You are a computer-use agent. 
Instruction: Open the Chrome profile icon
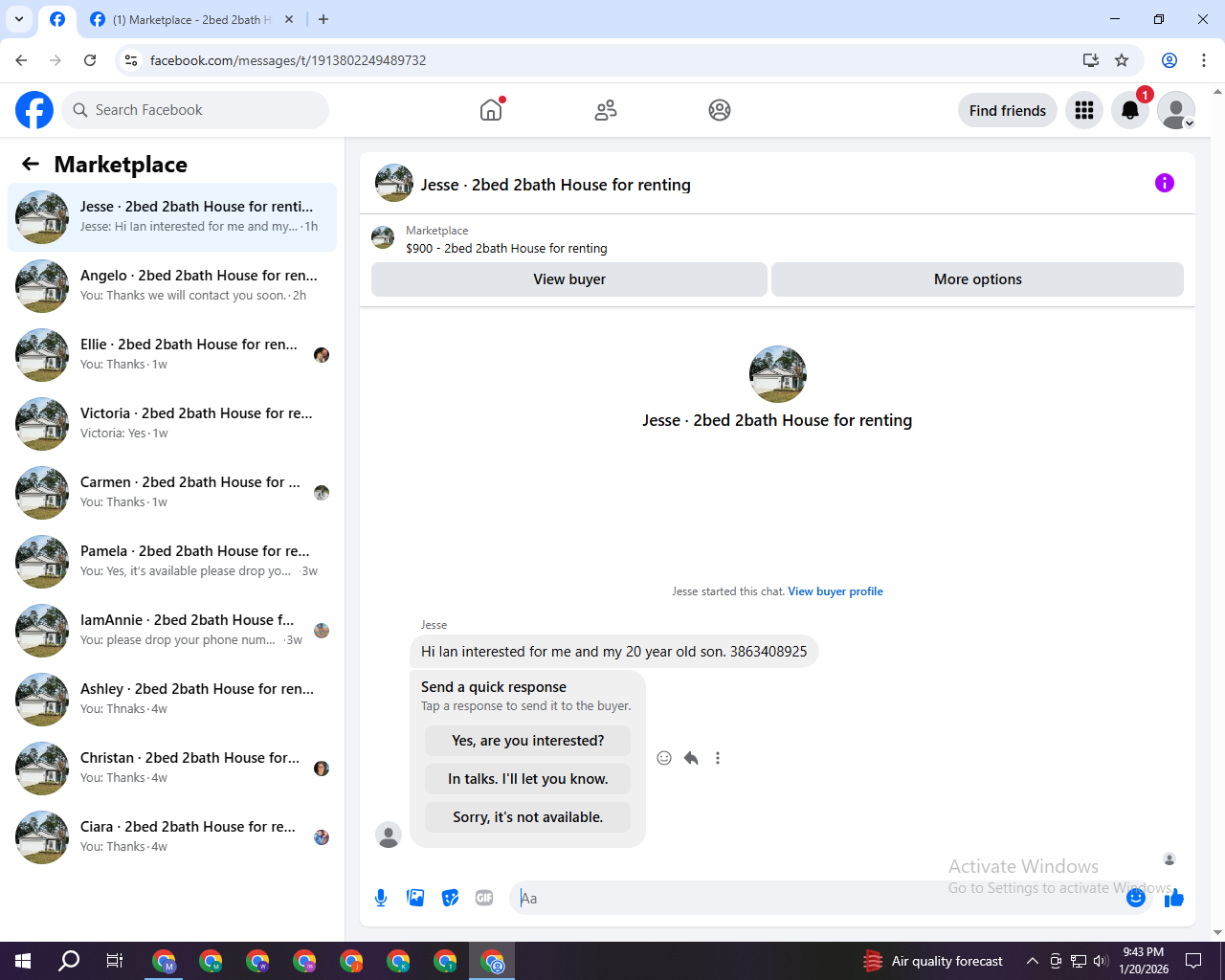pos(1169,60)
